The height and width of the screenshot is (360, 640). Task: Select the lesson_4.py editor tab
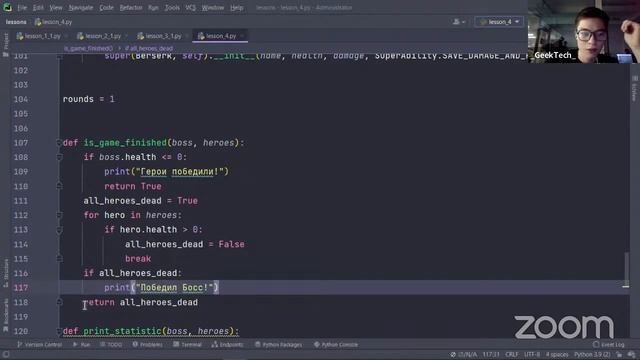221,36
